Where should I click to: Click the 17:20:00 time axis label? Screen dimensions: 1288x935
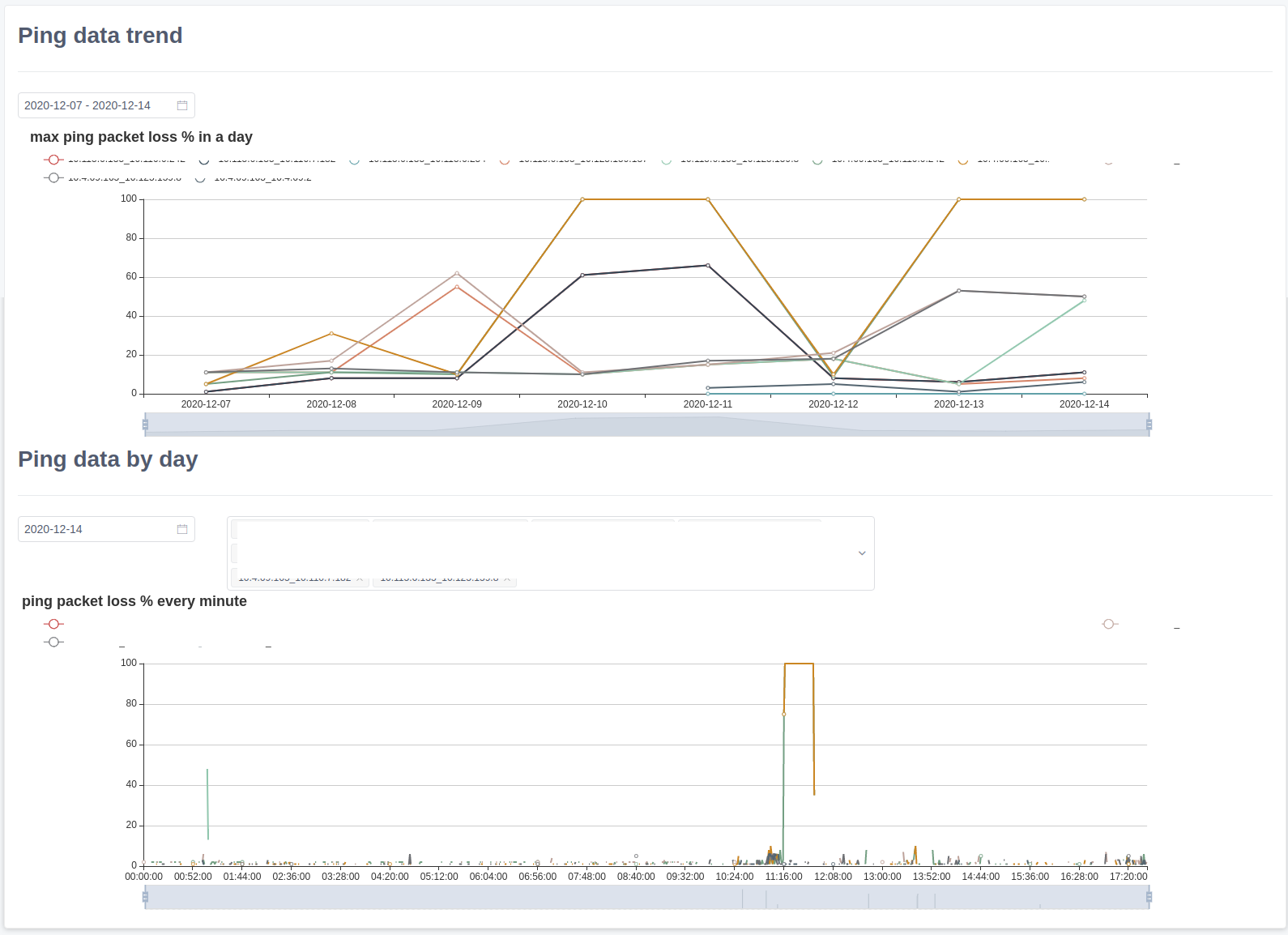coord(1128,877)
